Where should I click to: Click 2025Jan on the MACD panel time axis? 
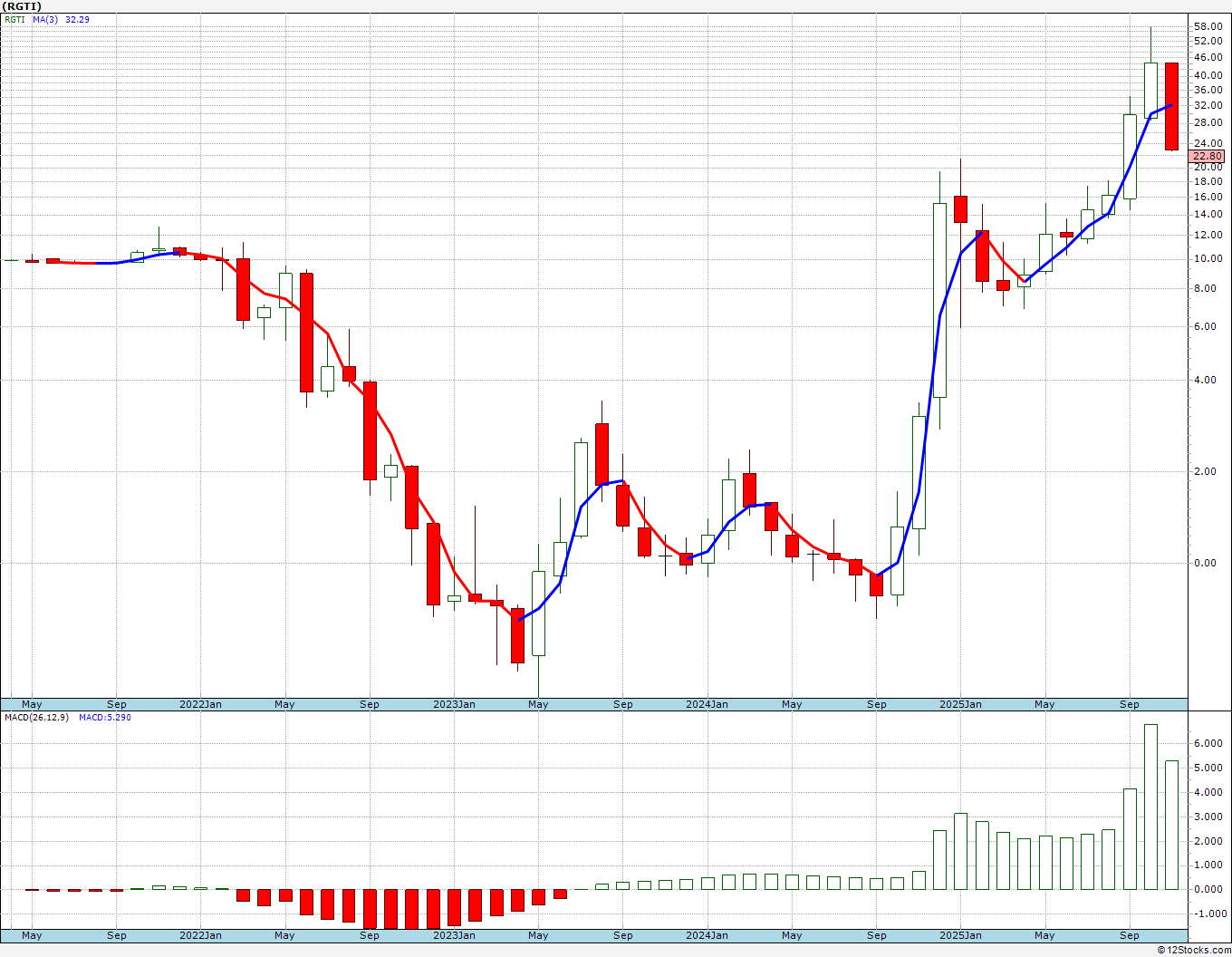tap(960, 935)
